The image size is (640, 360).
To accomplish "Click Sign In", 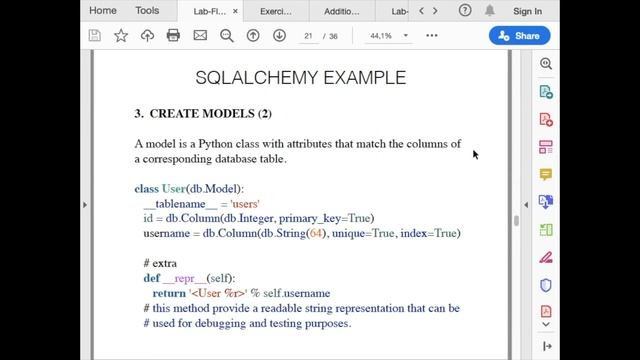I will click(x=527, y=11).
